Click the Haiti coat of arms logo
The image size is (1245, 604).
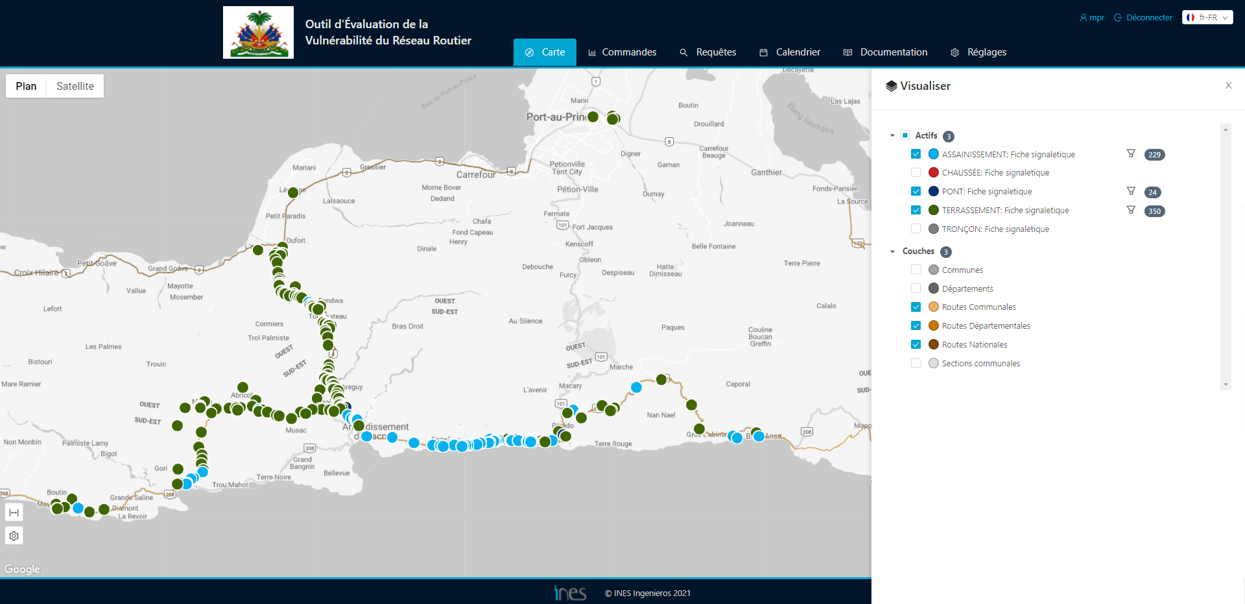click(x=258, y=32)
